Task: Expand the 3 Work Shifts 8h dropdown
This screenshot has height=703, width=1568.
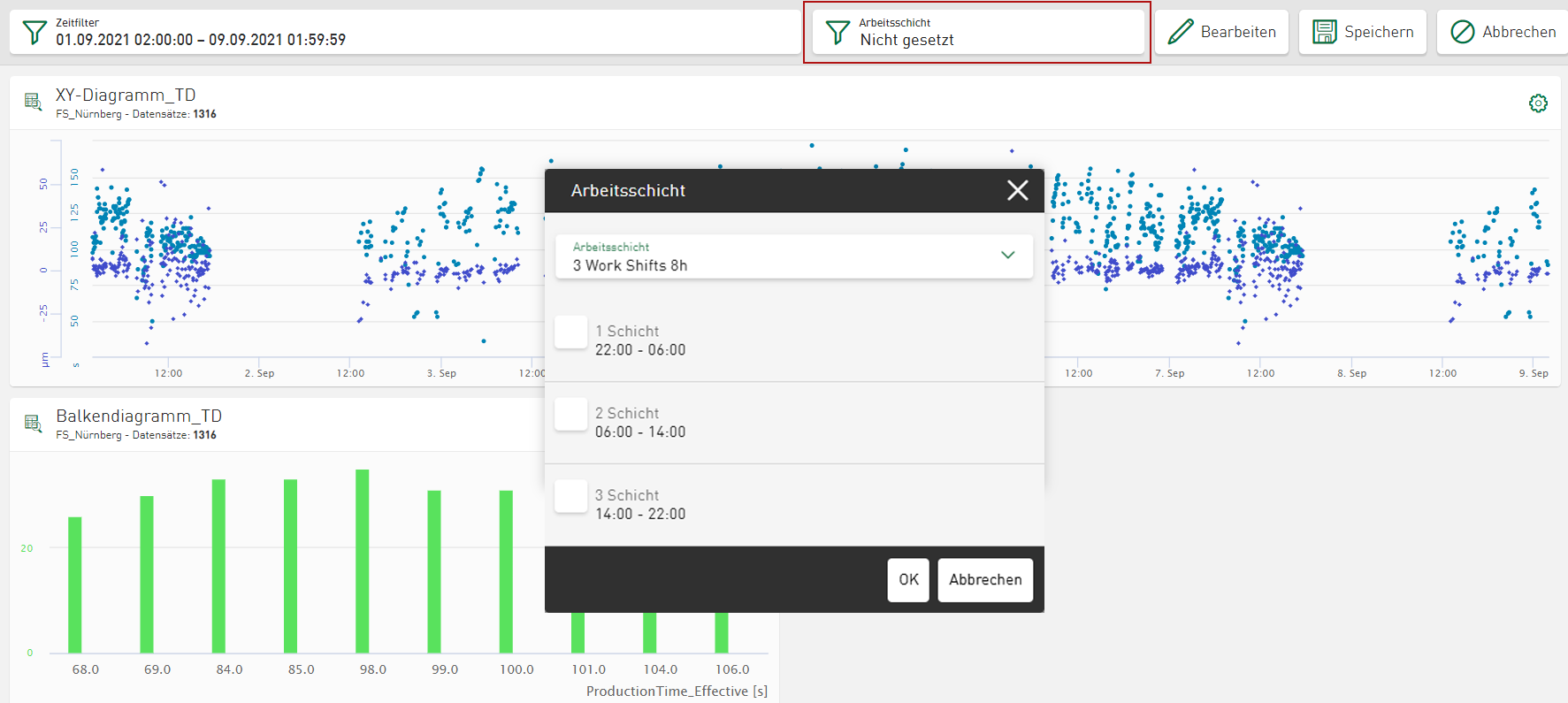Action: (x=794, y=256)
